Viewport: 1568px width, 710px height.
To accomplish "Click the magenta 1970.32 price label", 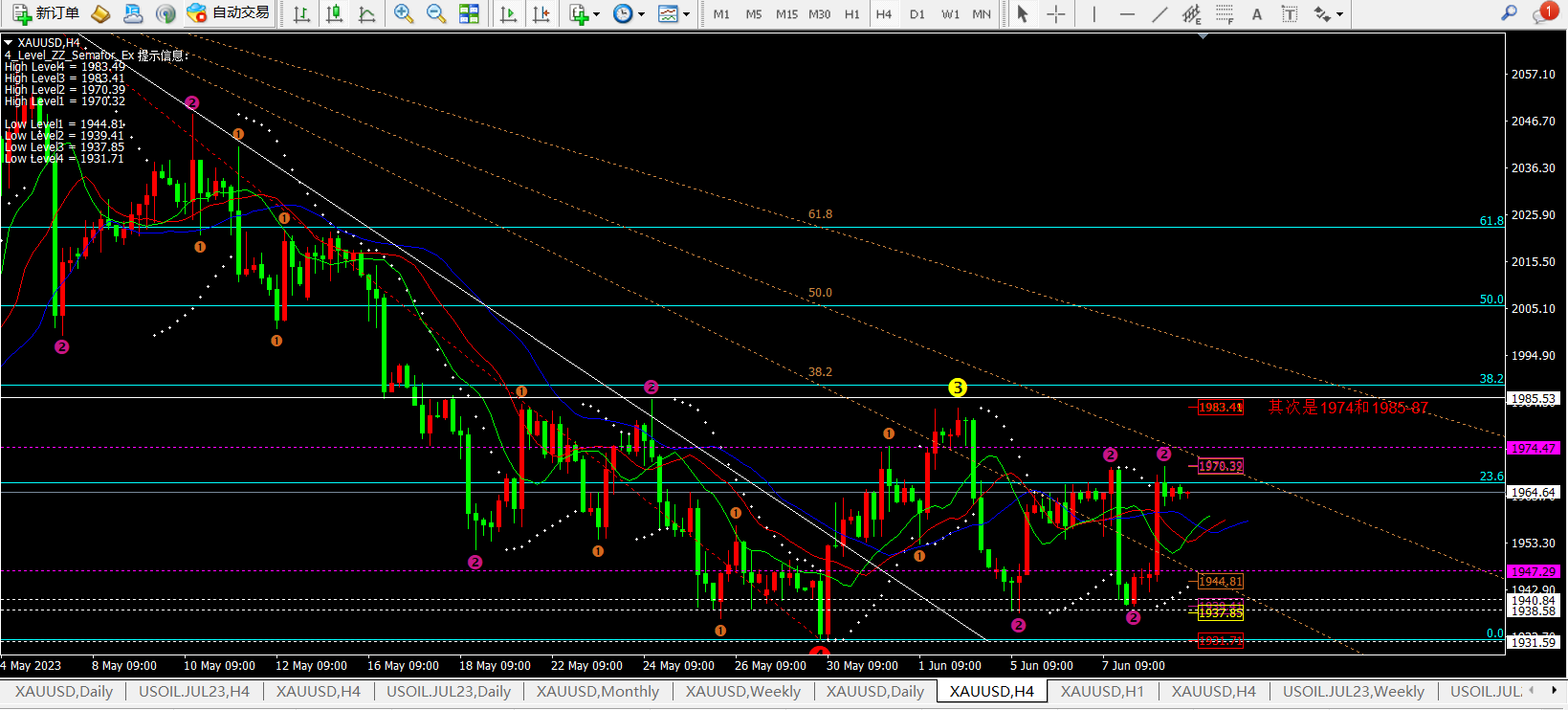I will (x=1221, y=467).
